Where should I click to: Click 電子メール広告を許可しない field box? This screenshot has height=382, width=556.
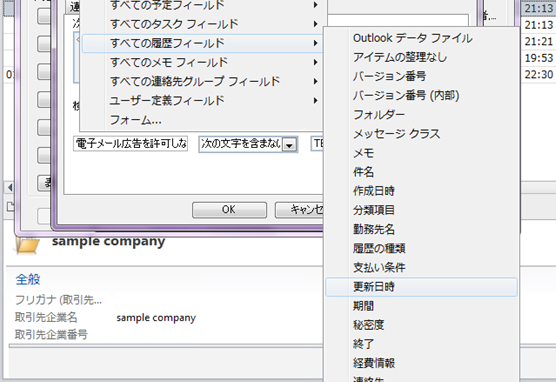[130, 144]
